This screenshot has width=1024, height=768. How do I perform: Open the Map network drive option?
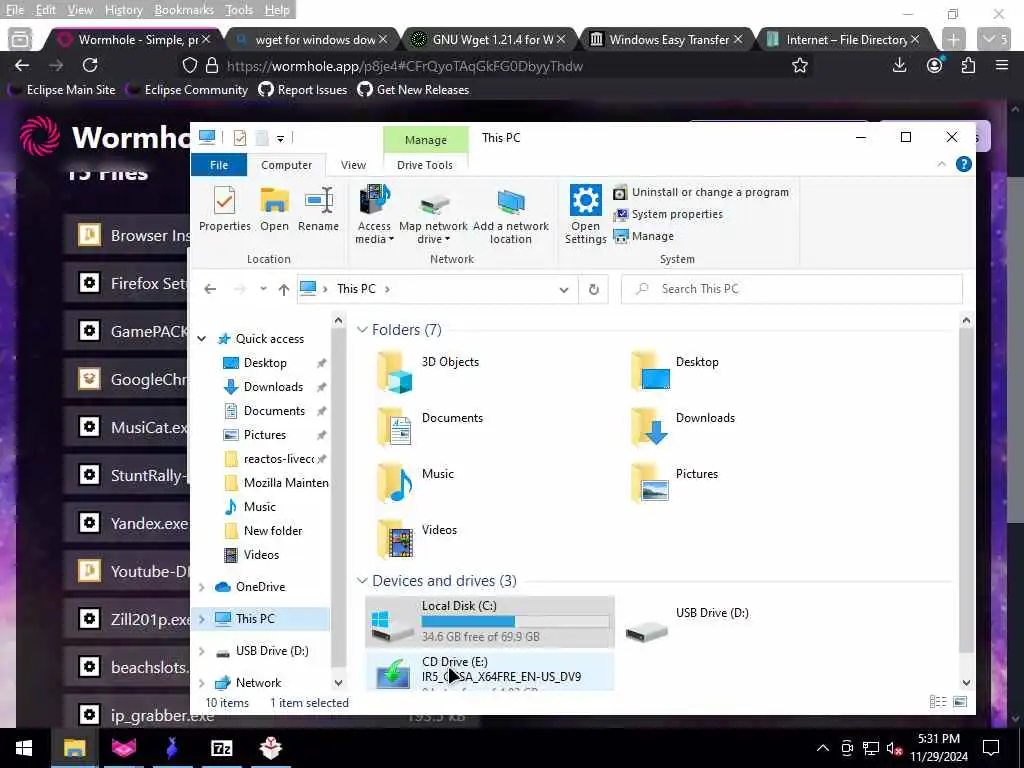click(x=433, y=214)
